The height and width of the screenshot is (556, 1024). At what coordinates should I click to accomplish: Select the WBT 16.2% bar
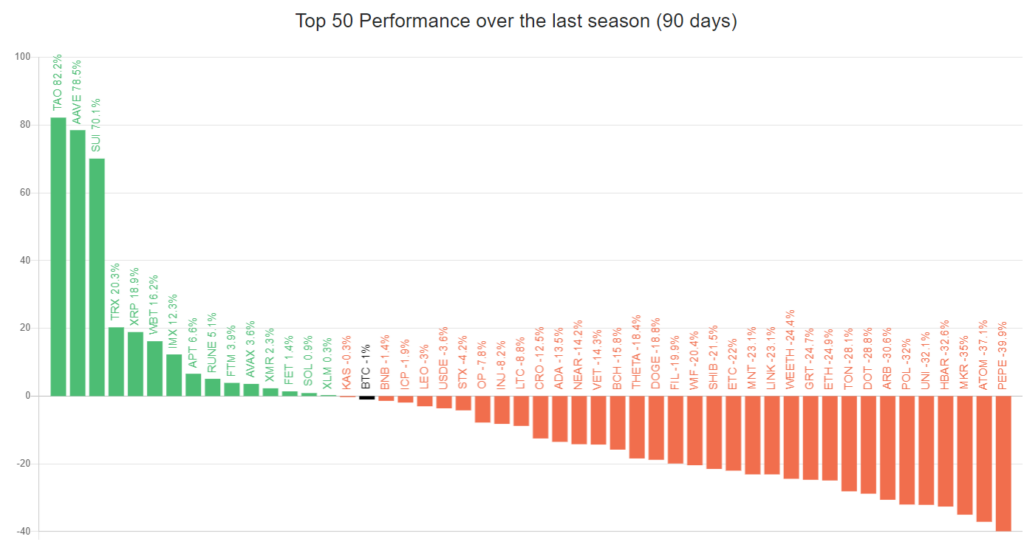(155, 368)
